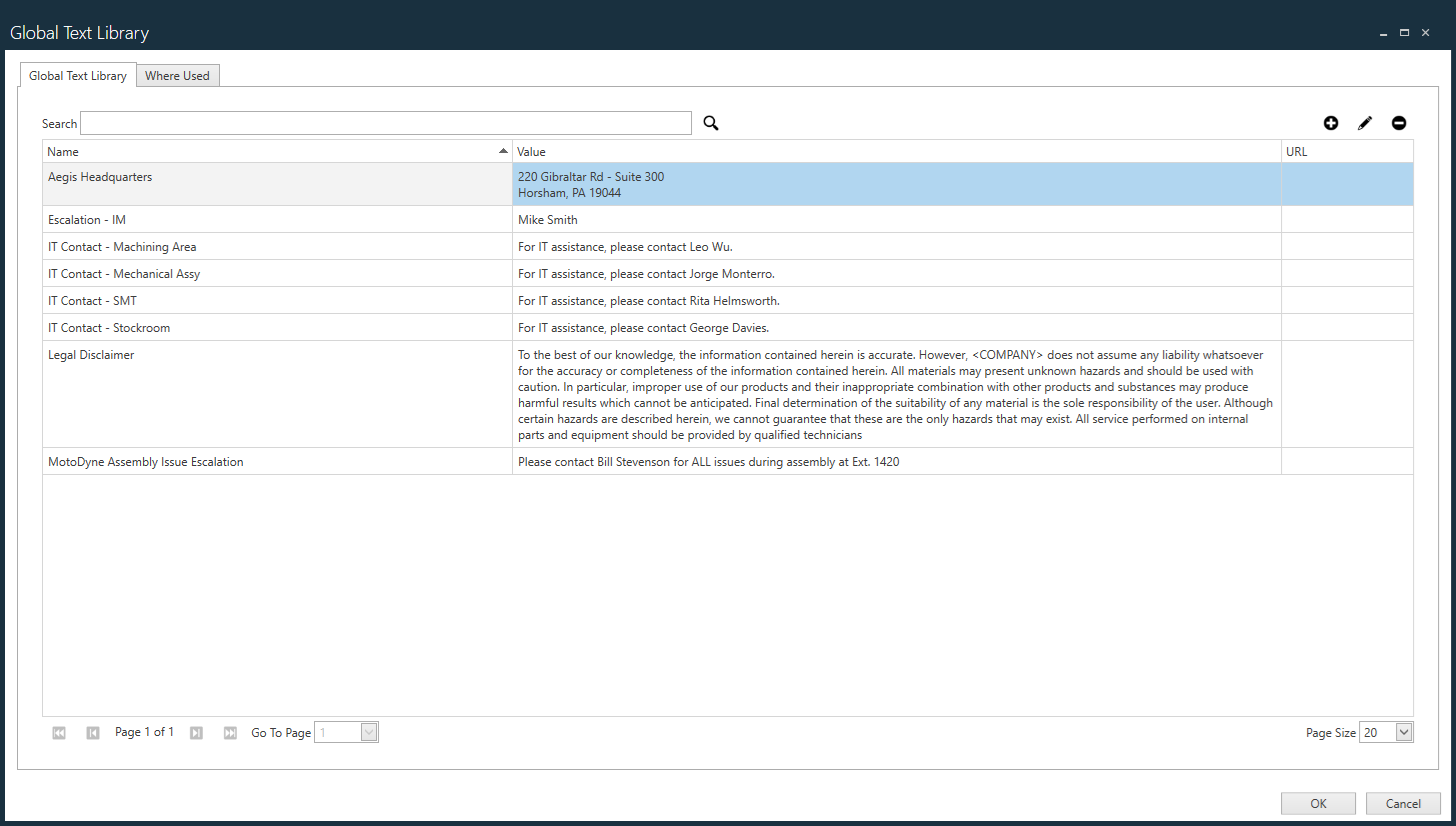Select the Global Text Library tab
The image size is (1456, 826).
pyautogui.click(x=78, y=75)
